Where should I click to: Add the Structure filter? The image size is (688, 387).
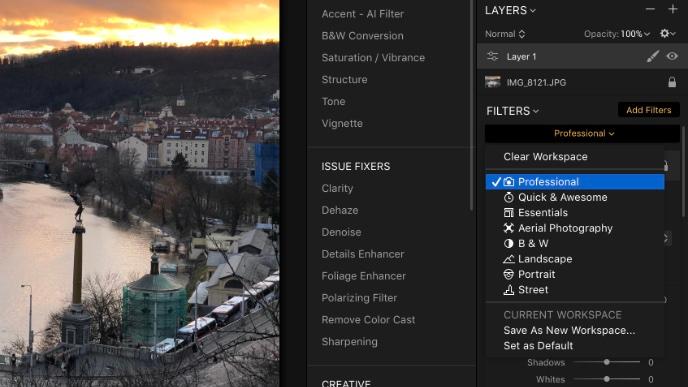344,80
